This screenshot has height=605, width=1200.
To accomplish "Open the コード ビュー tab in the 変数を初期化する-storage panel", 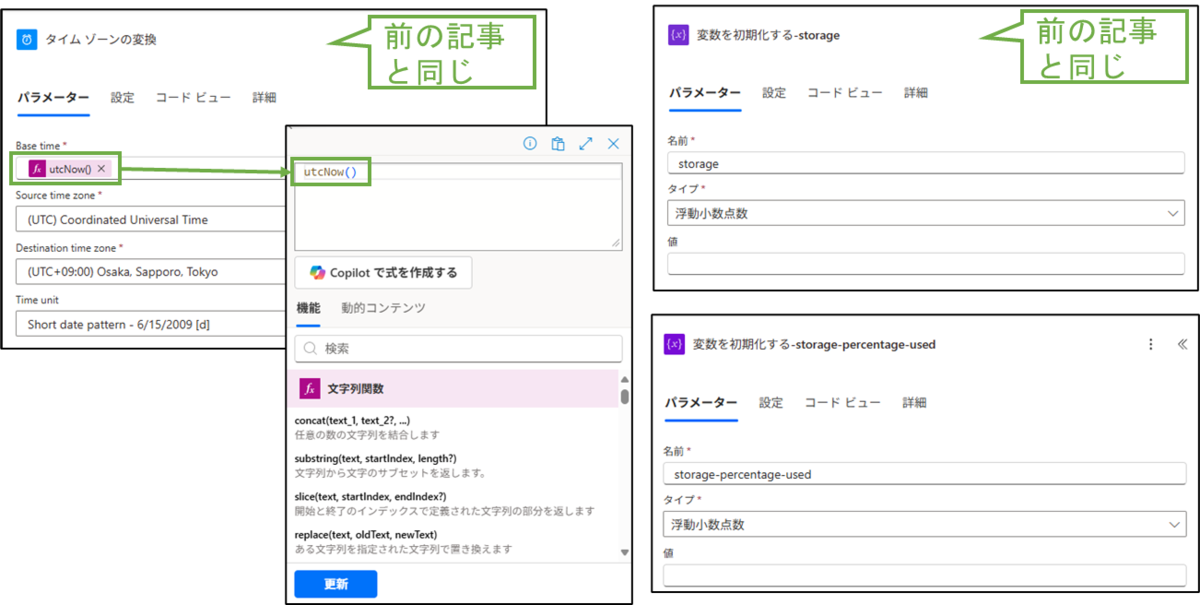I will 845,93.
